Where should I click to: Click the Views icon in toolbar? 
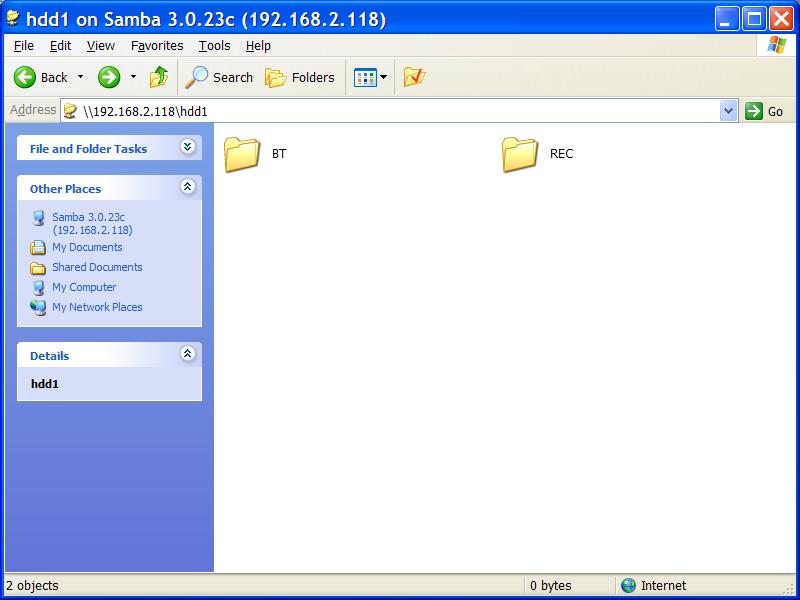pos(365,78)
